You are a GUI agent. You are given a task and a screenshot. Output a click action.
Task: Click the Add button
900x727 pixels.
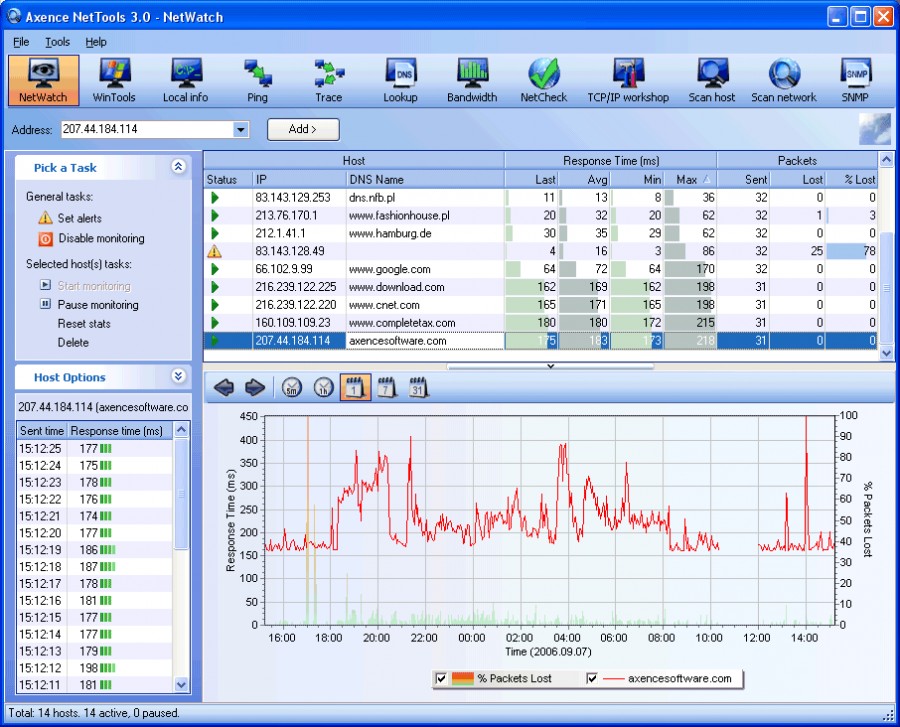[x=303, y=129]
